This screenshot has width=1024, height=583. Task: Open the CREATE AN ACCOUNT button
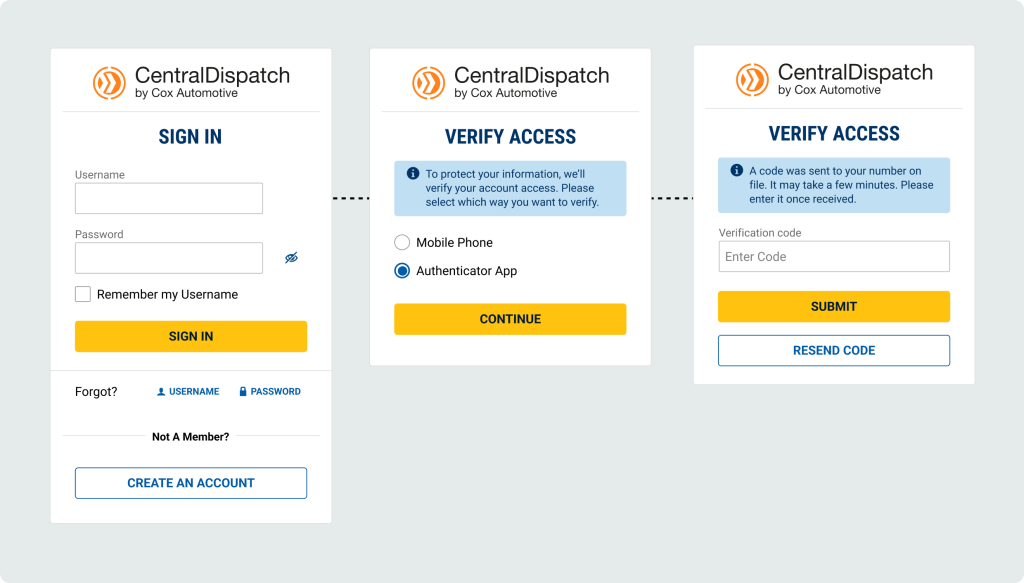click(190, 483)
